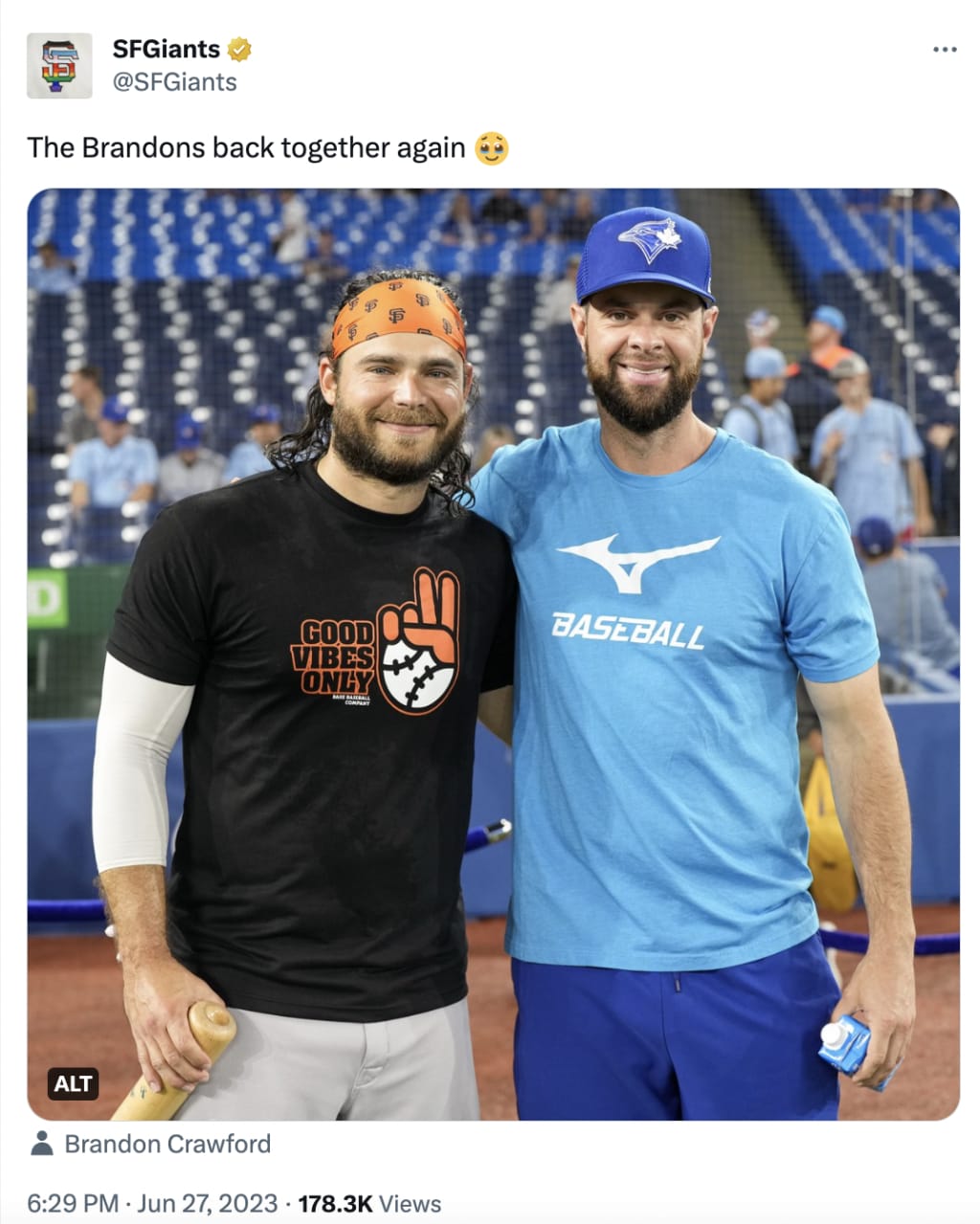Click the gold verified badge
Viewport: 980px width, 1224px height.
click(239, 50)
